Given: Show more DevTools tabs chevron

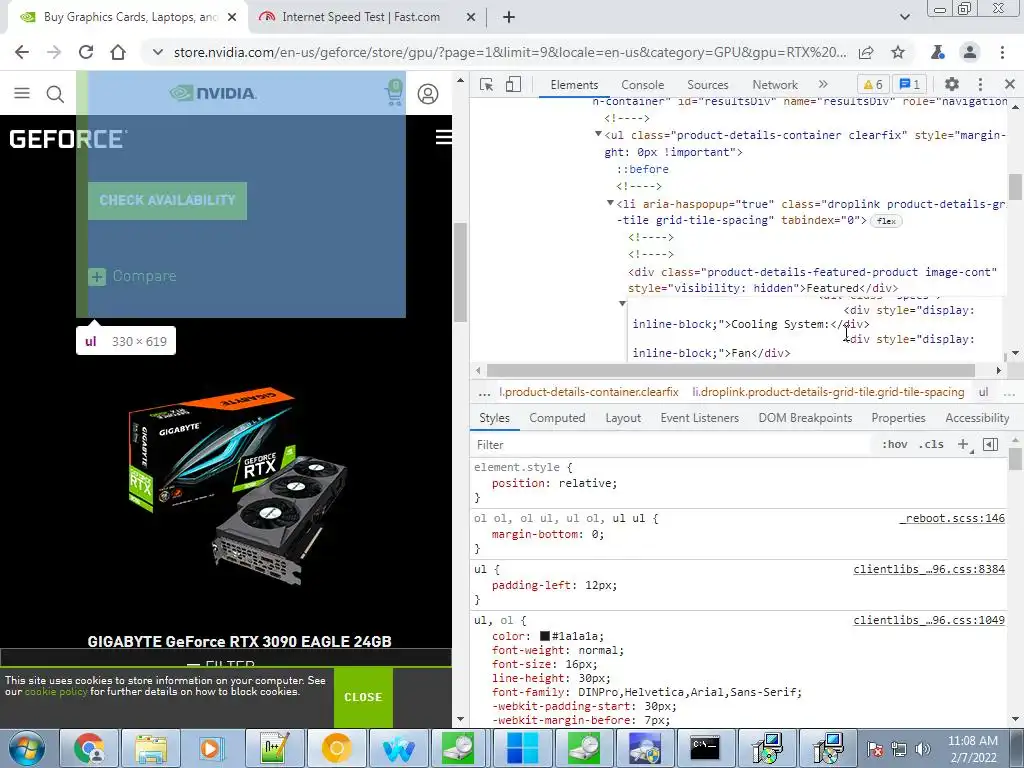Looking at the screenshot, I should pos(823,84).
